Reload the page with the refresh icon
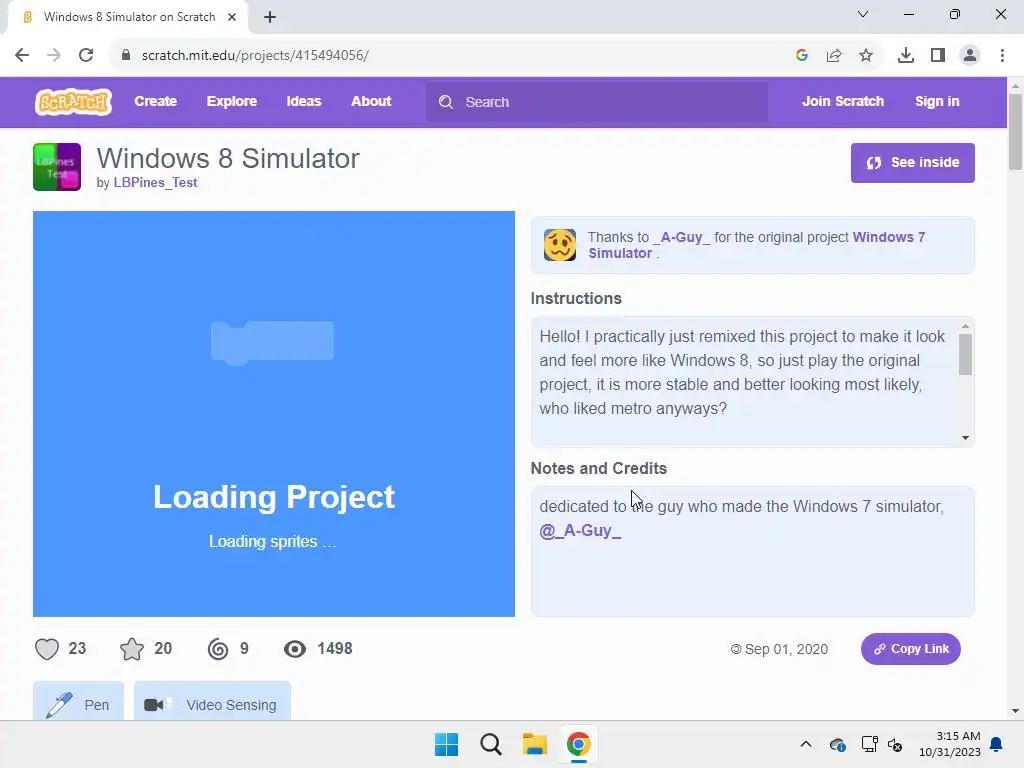The image size is (1024, 768). (x=86, y=55)
